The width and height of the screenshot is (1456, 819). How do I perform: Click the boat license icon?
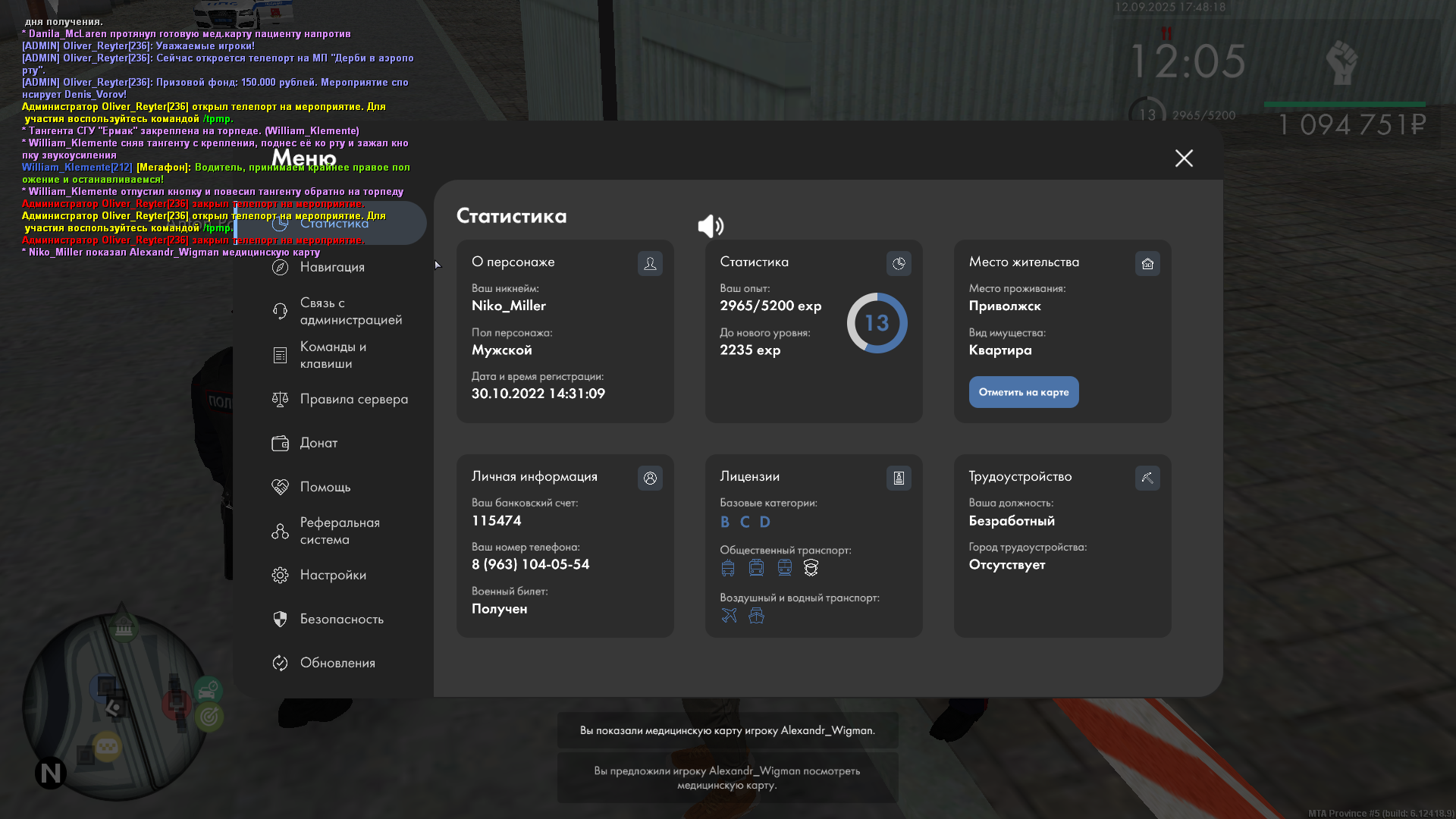click(756, 616)
